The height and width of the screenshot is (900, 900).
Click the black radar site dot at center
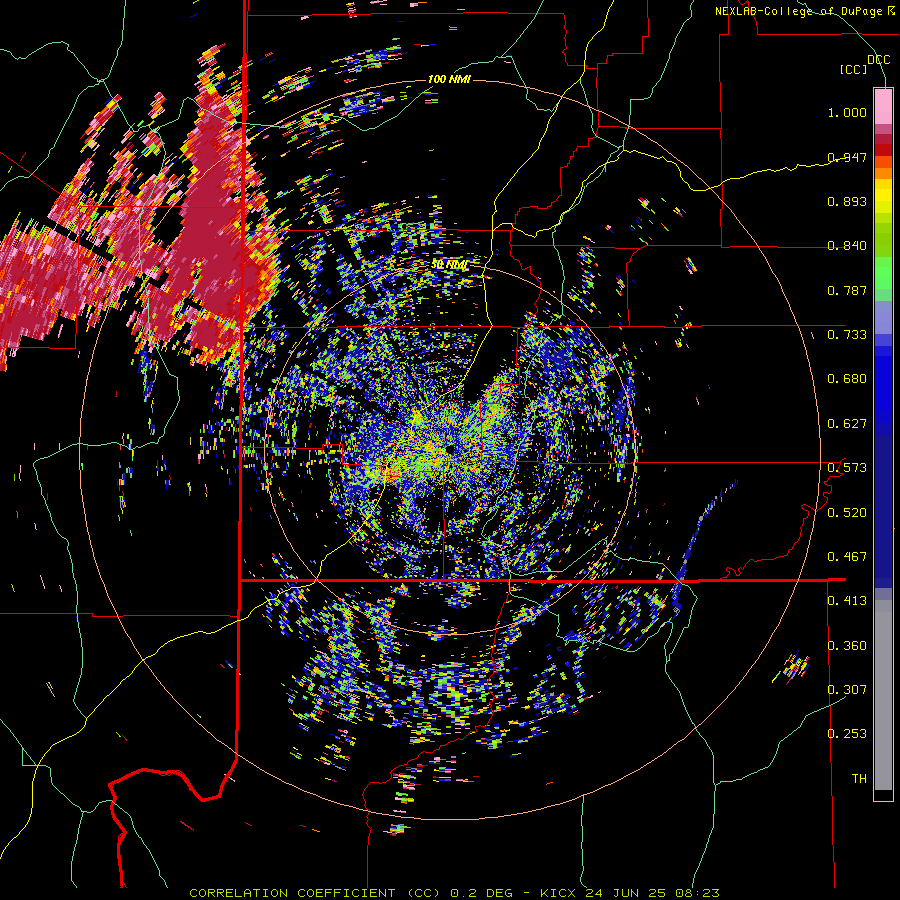point(448,448)
